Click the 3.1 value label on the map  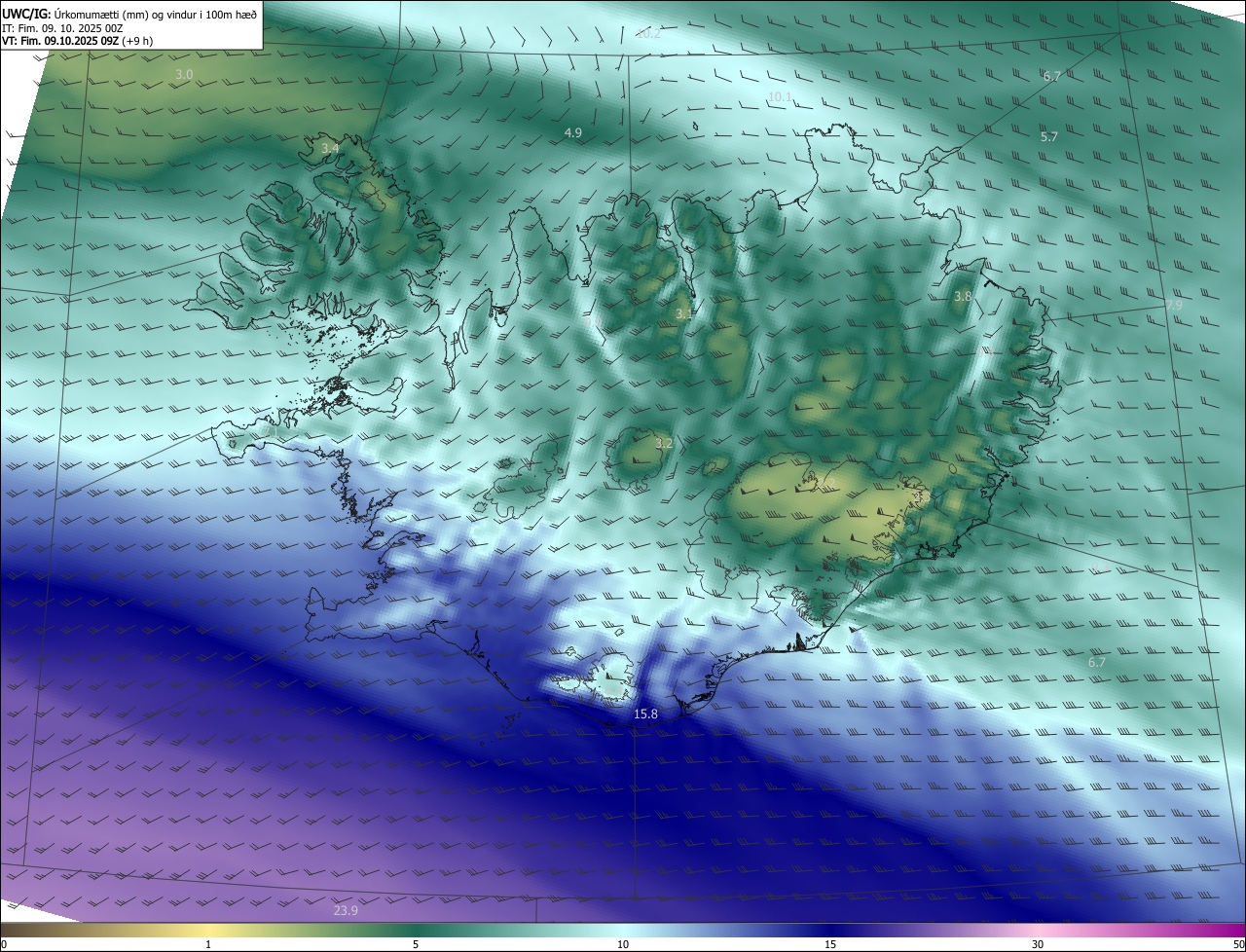pyautogui.click(x=683, y=313)
